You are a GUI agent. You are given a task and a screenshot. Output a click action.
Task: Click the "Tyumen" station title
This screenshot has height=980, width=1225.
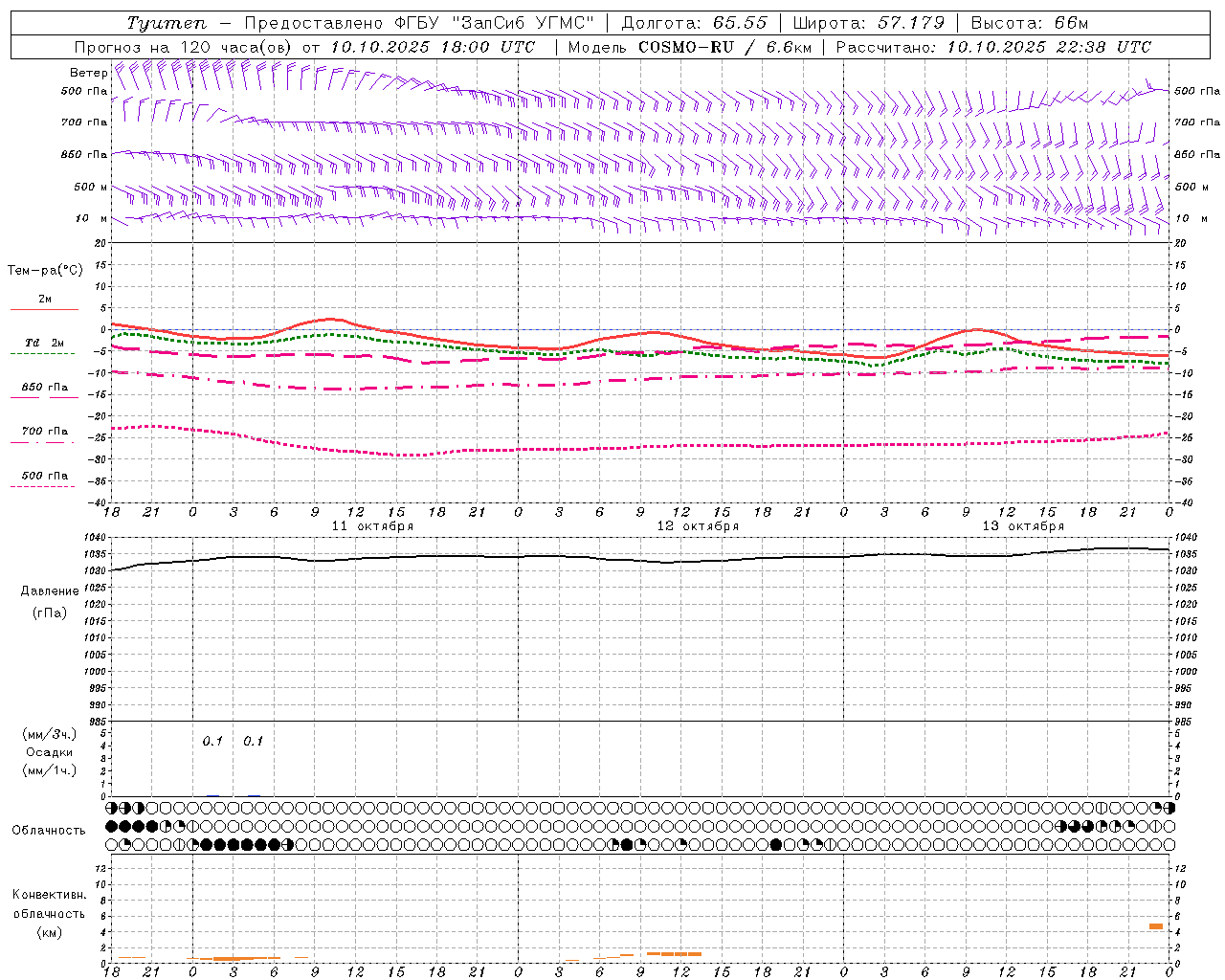pos(166,23)
